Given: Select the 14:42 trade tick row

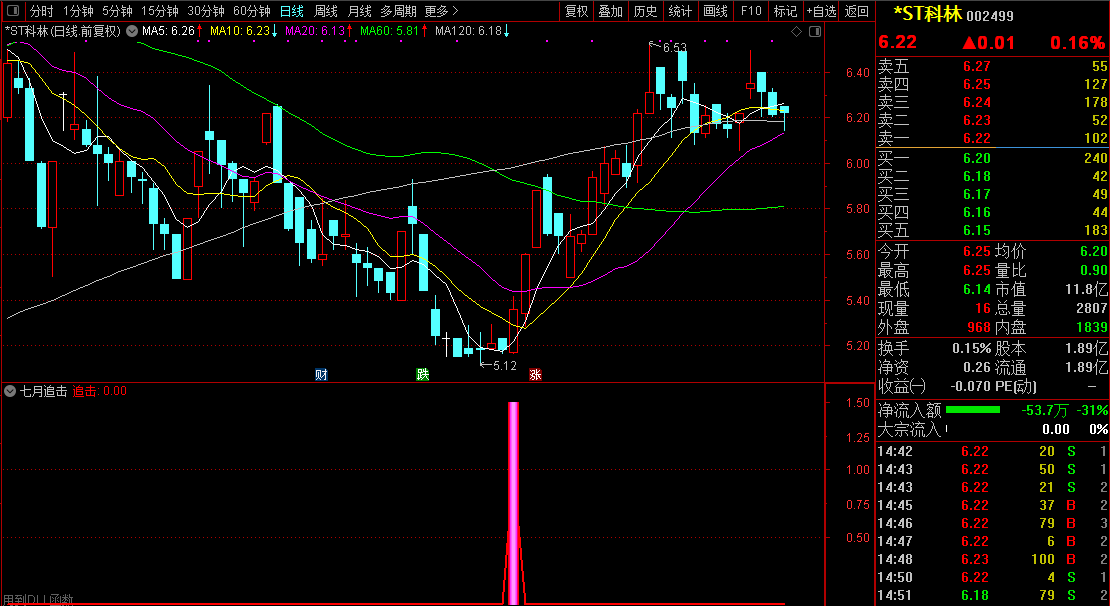Looking at the screenshot, I should click(x=992, y=451).
